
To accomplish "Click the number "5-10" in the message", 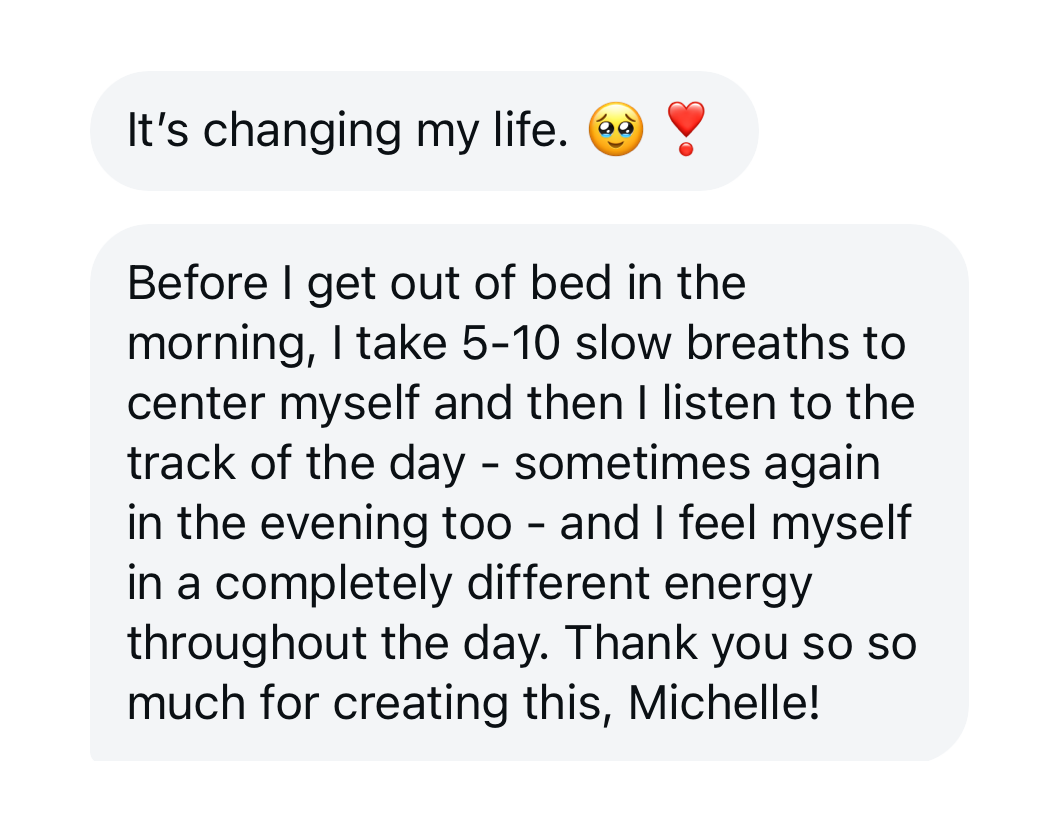I will click(x=511, y=343).
